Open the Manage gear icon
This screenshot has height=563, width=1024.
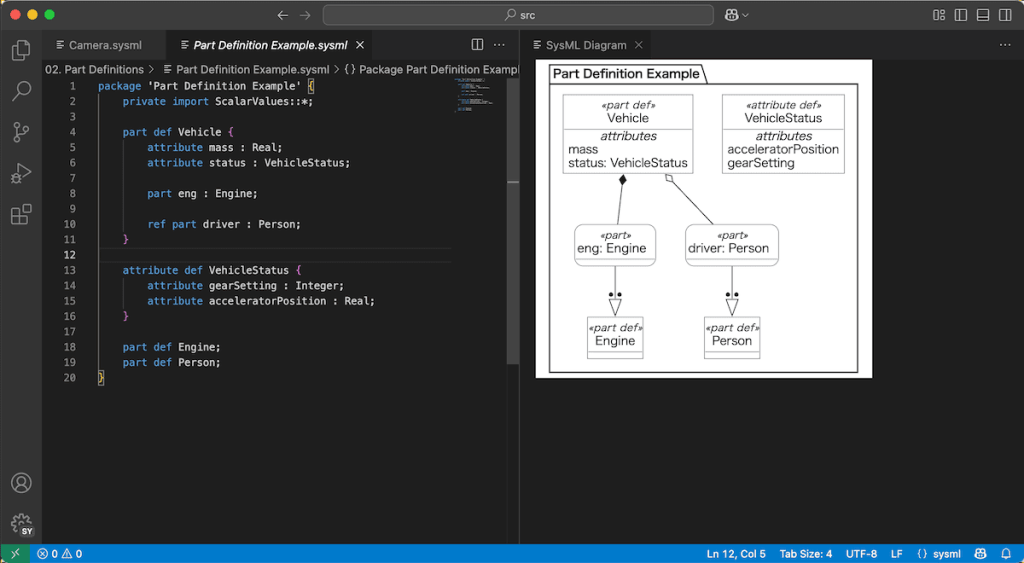21,523
